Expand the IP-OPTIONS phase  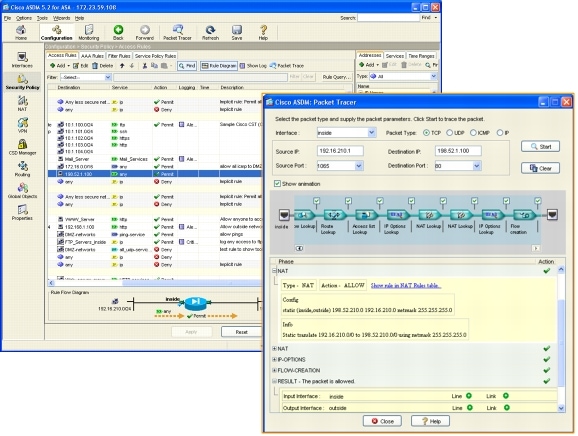tap(274, 359)
